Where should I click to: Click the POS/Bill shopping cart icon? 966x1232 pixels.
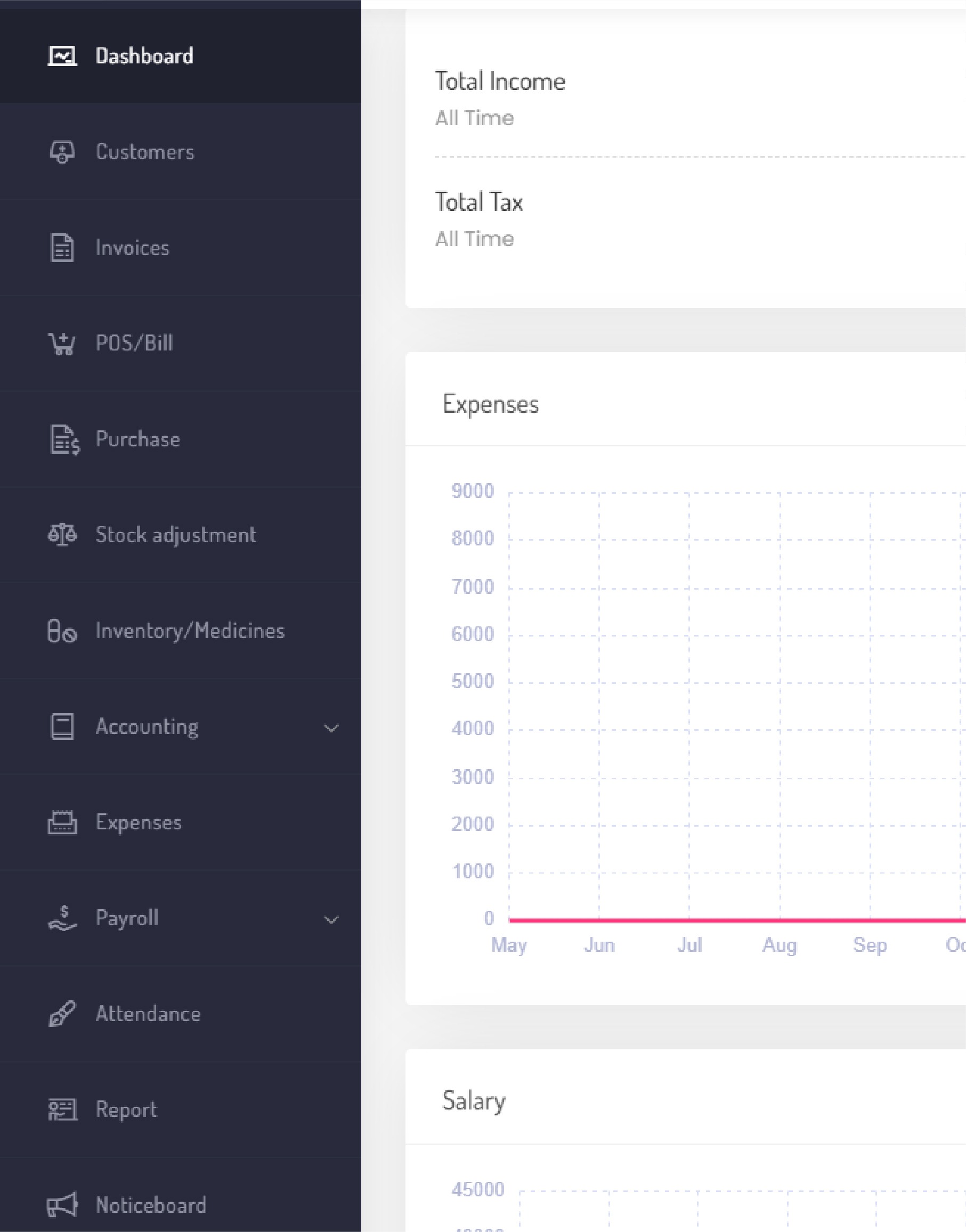pyautogui.click(x=62, y=343)
